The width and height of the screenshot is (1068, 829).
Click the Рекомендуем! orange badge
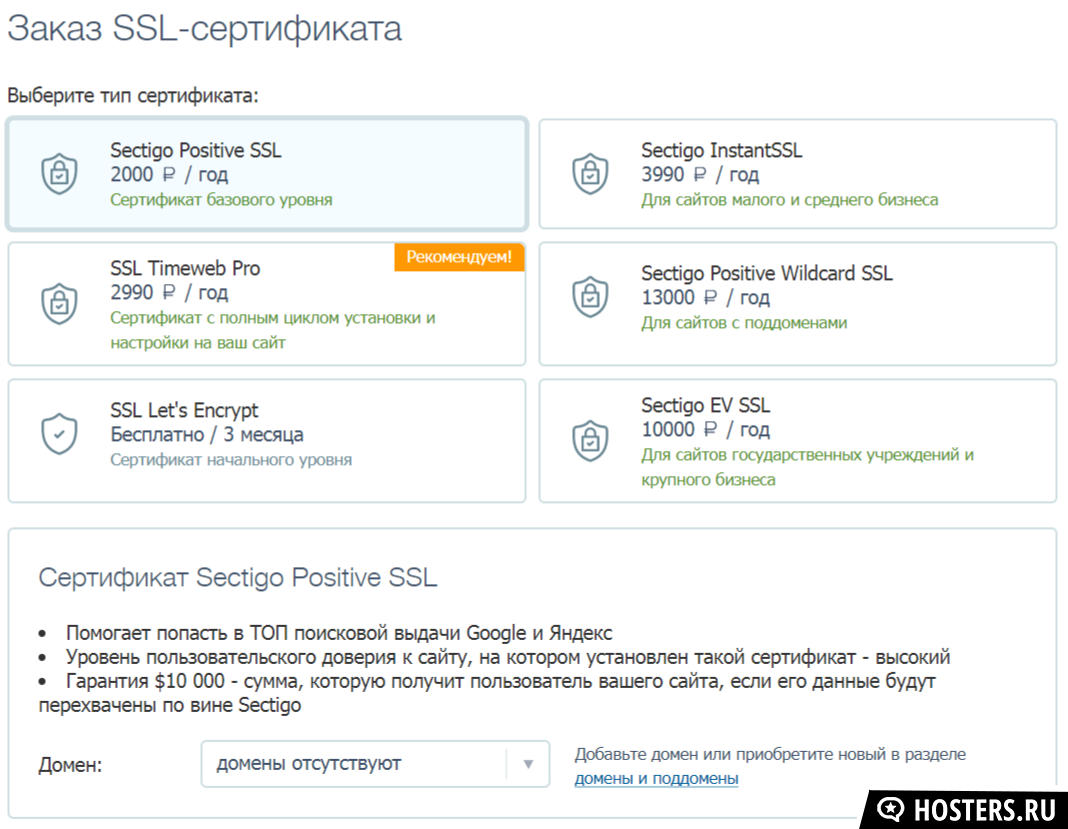459,257
